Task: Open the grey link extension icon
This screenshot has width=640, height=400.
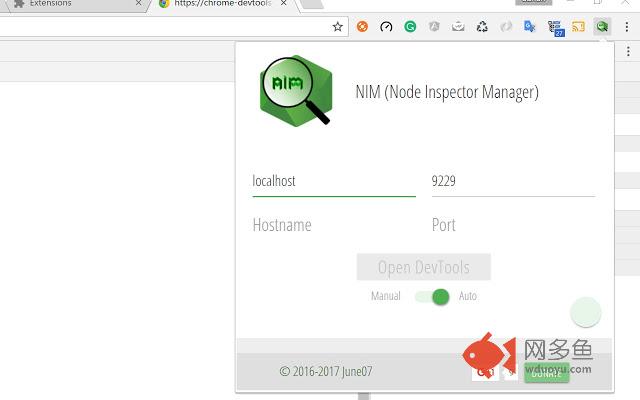Action: tap(506, 27)
